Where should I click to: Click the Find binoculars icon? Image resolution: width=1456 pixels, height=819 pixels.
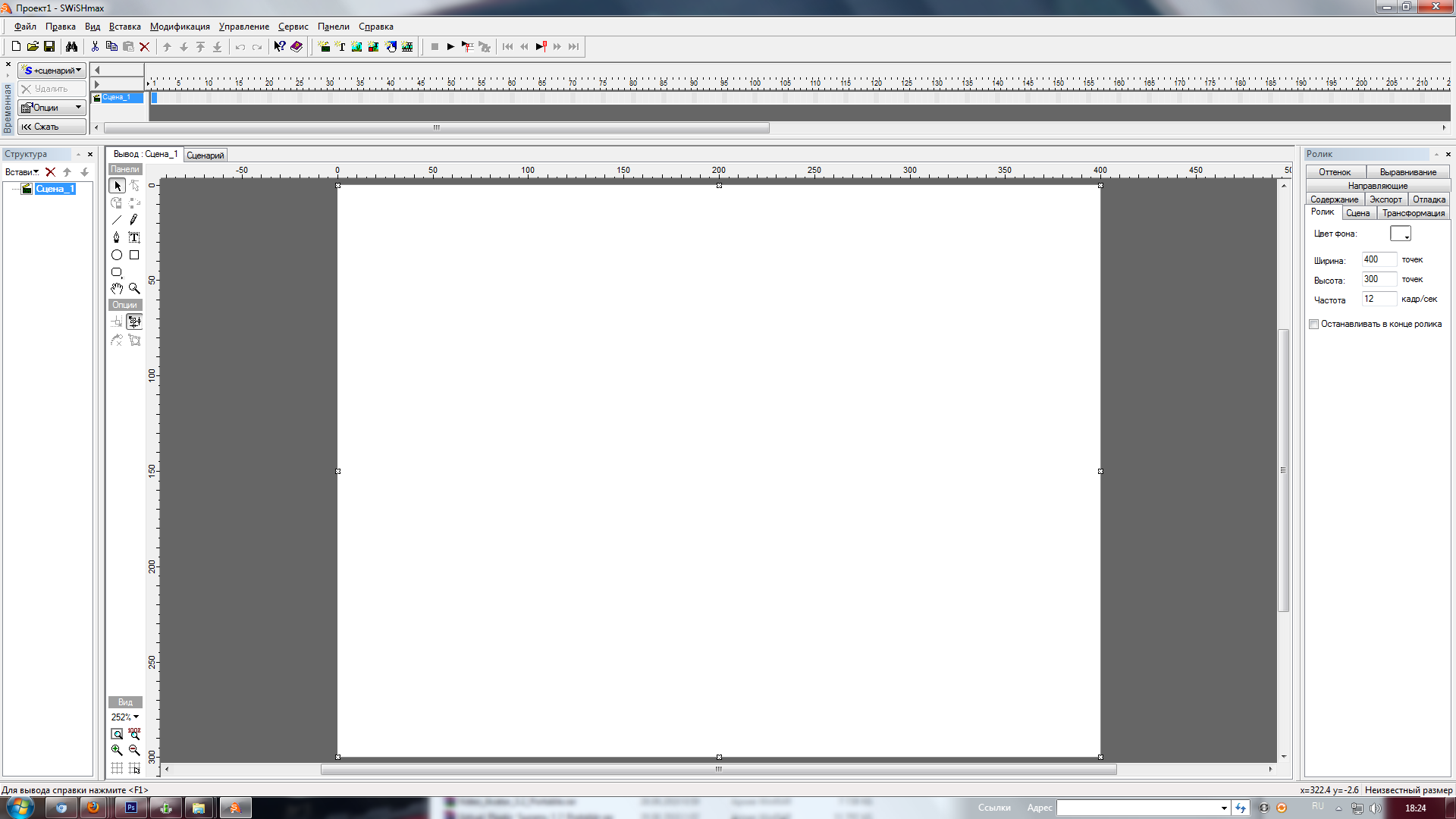point(71,47)
